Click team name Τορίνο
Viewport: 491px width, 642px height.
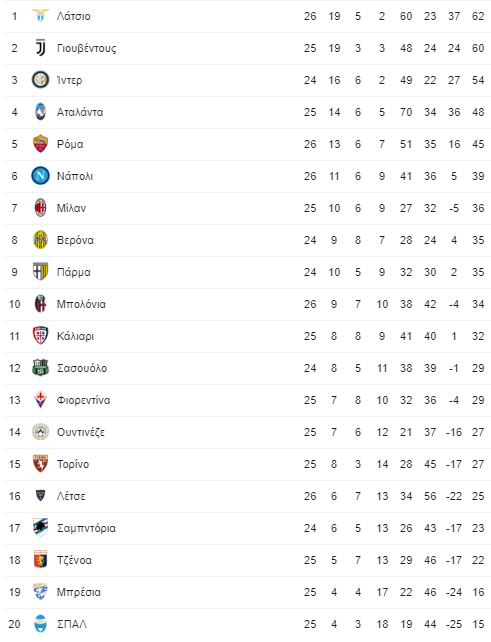click(x=73, y=464)
